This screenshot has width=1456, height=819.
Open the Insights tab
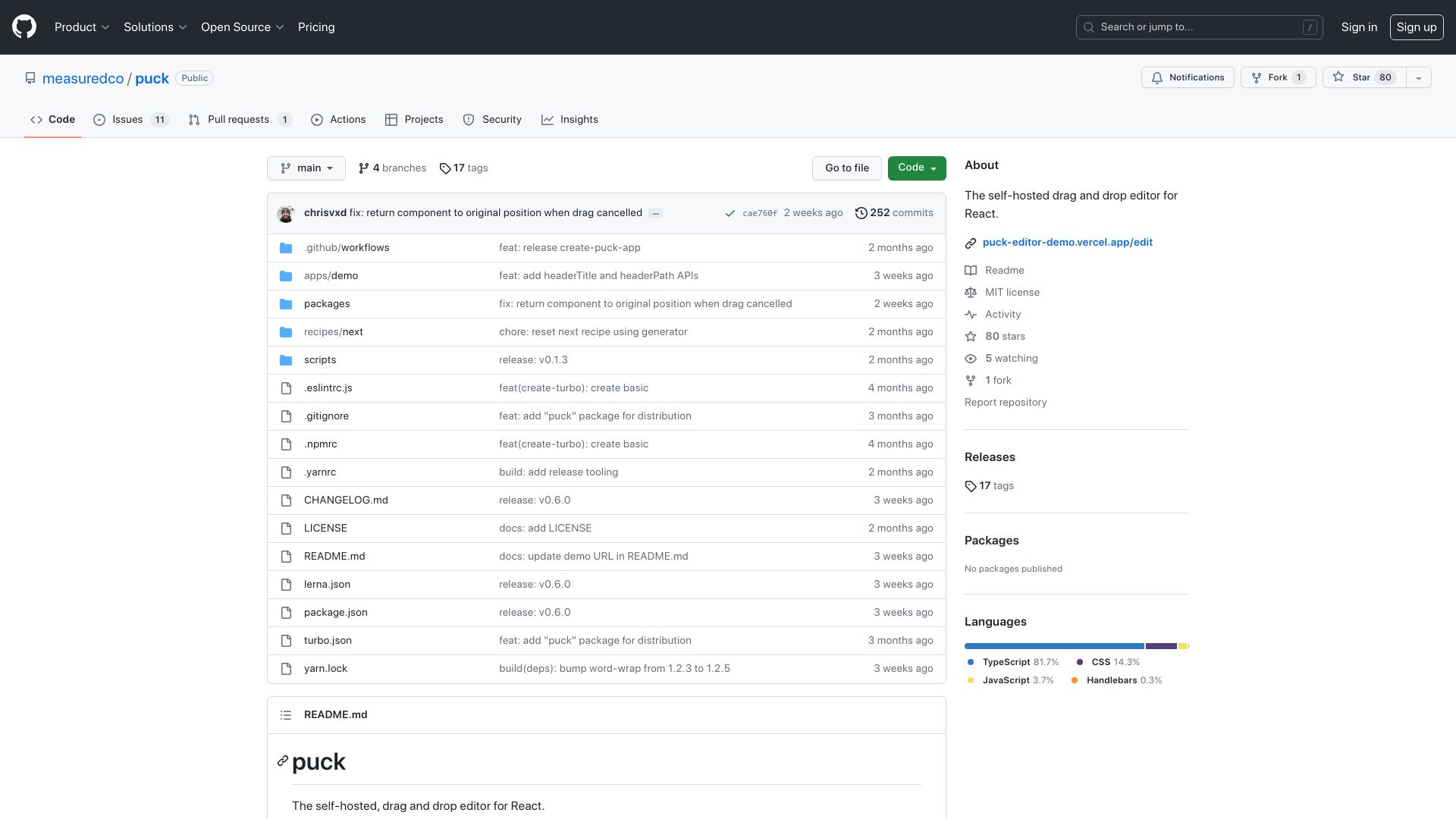click(570, 120)
